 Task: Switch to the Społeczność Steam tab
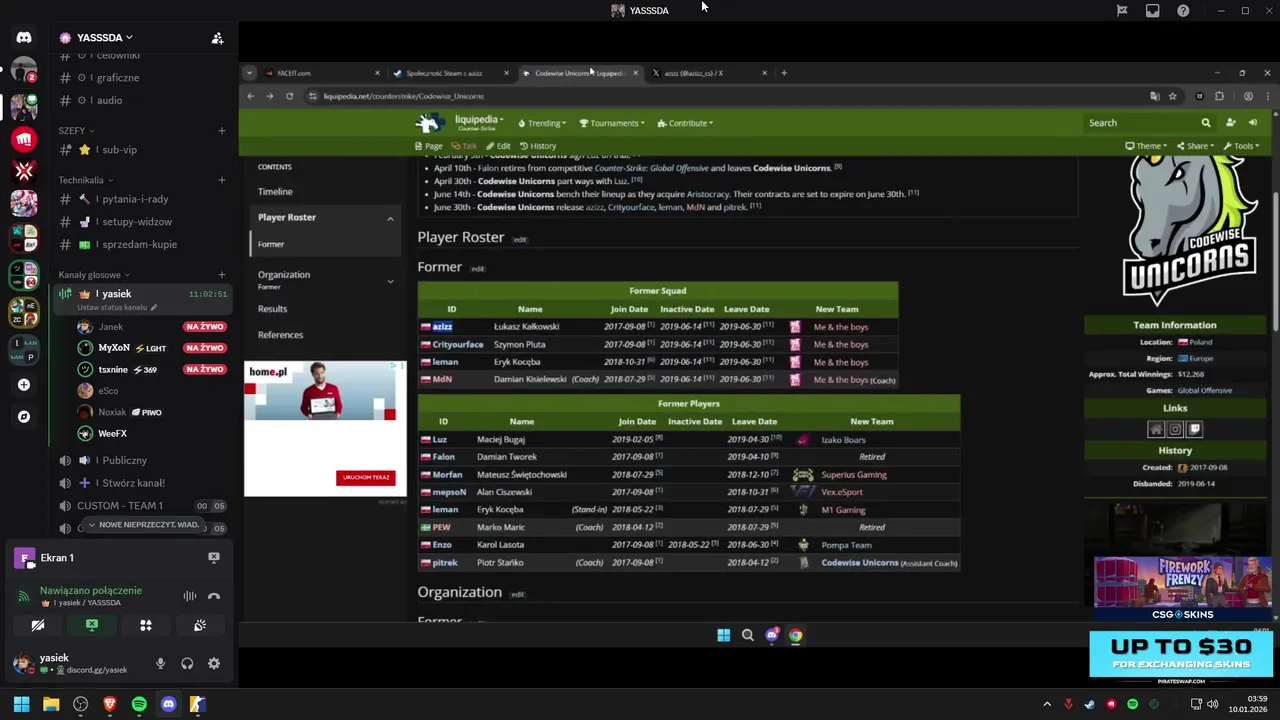coord(450,73)
